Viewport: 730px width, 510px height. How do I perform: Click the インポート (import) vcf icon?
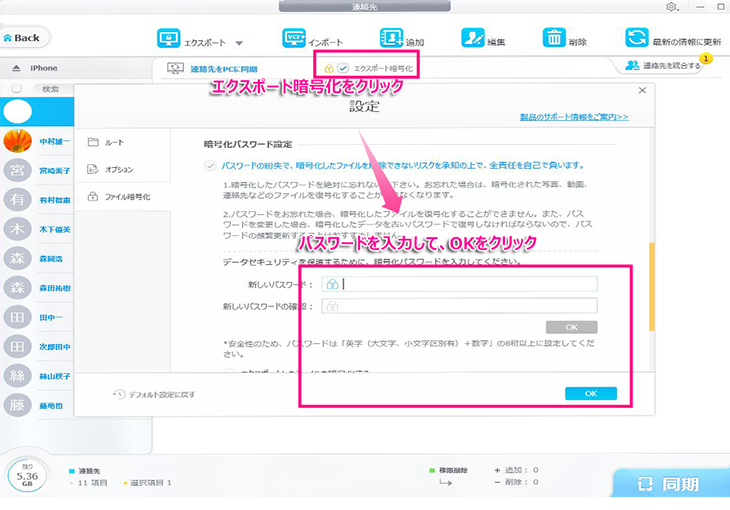coord(295,38)
